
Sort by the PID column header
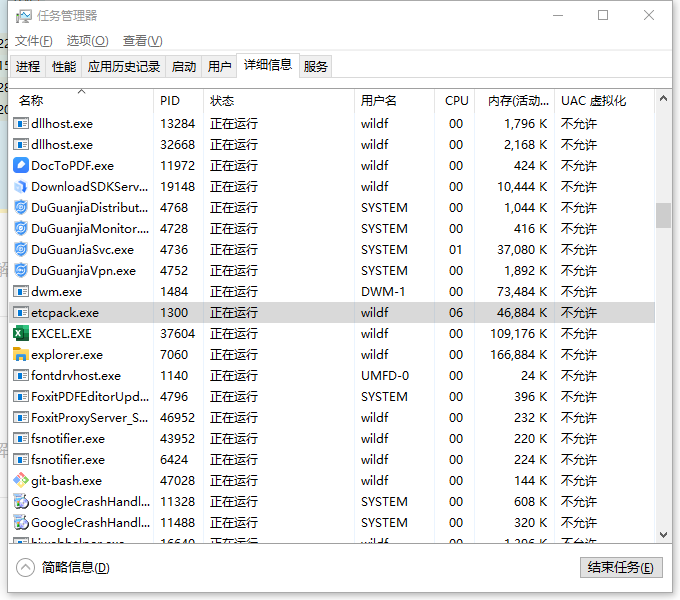coord(178,101)
